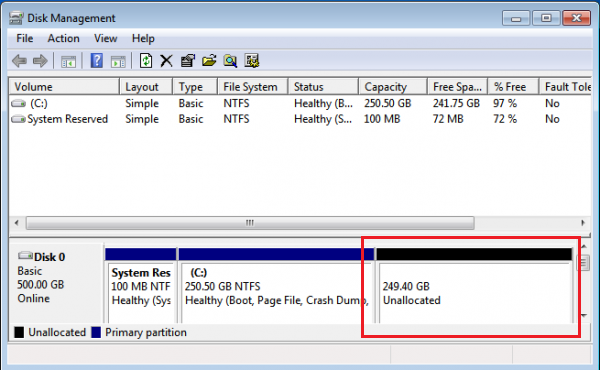Click the Unallocated legend label
Image resolution: width=600 pixels, height=370 pixels.
tap(57, 332)
